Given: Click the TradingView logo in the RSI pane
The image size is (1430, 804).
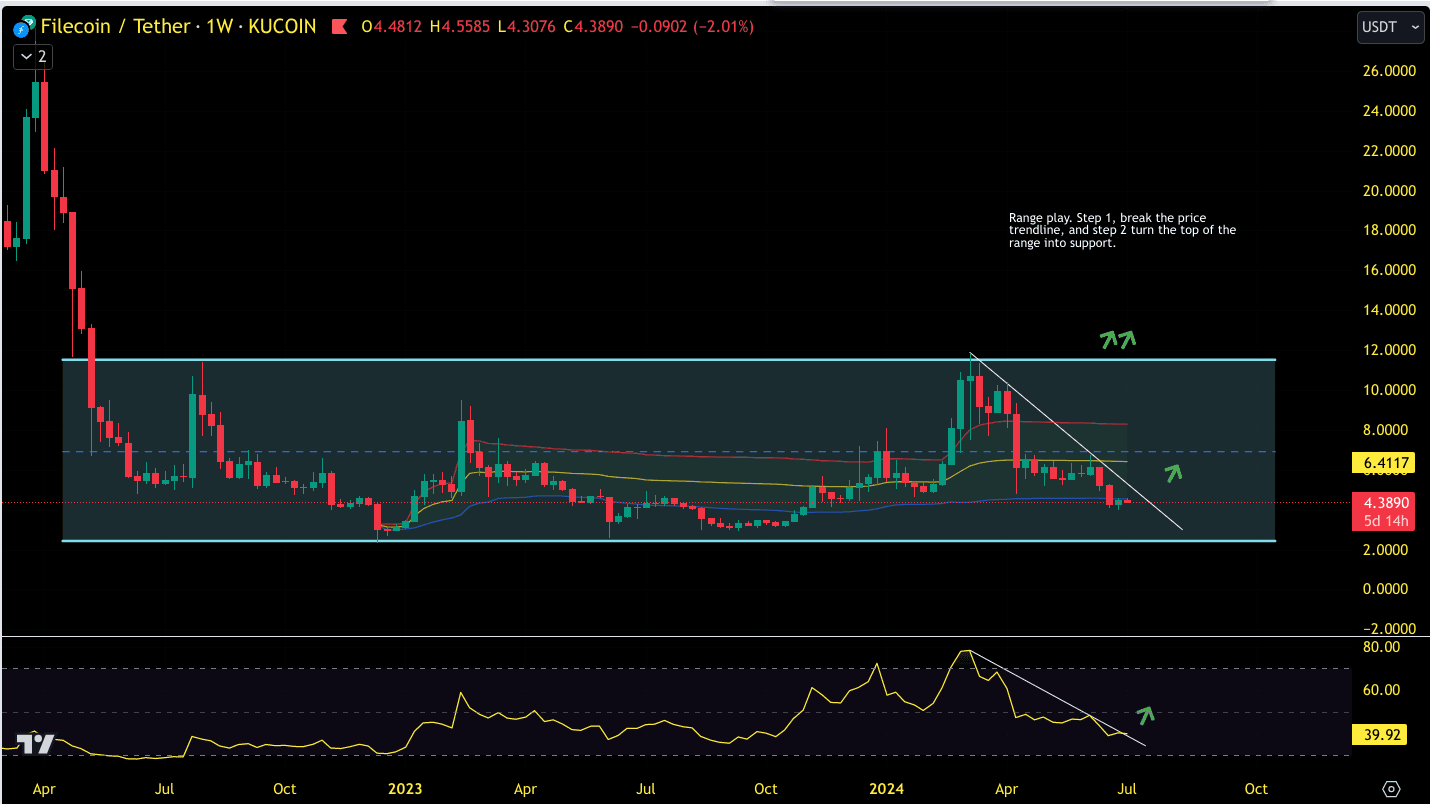Looking at the screenshot, I should (37, 743).
